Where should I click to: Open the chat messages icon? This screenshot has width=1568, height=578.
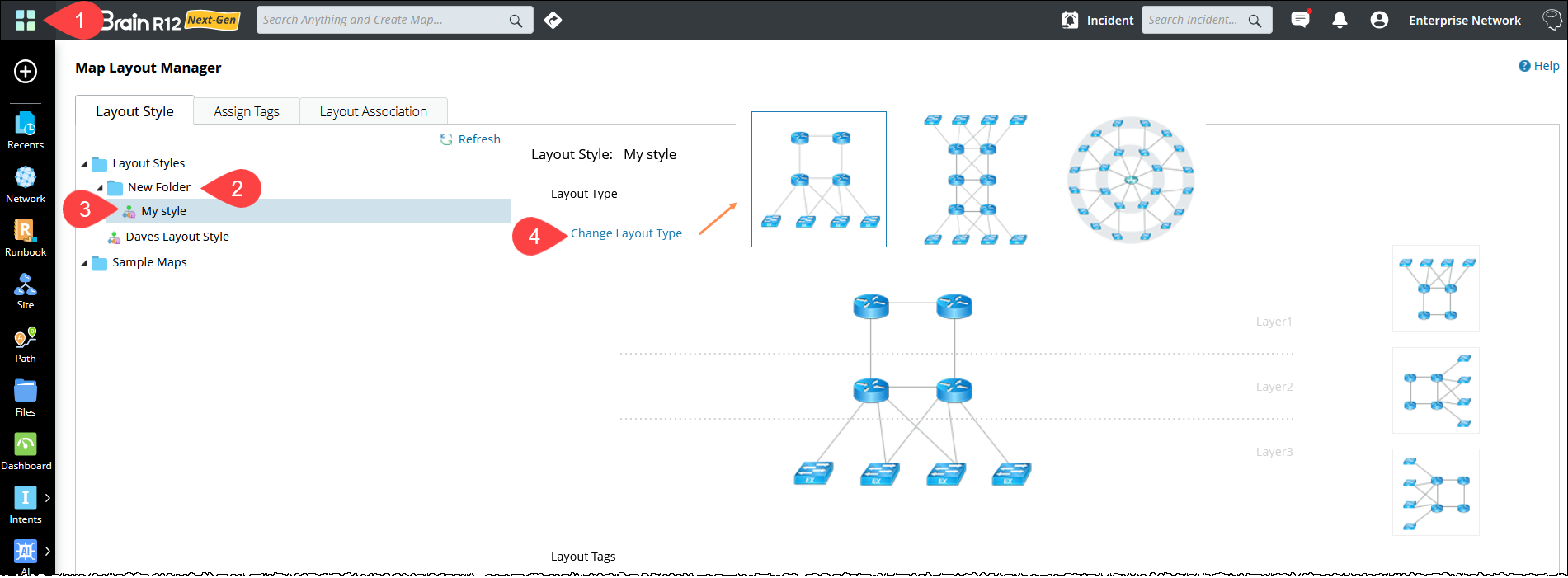coord(1300,20)
